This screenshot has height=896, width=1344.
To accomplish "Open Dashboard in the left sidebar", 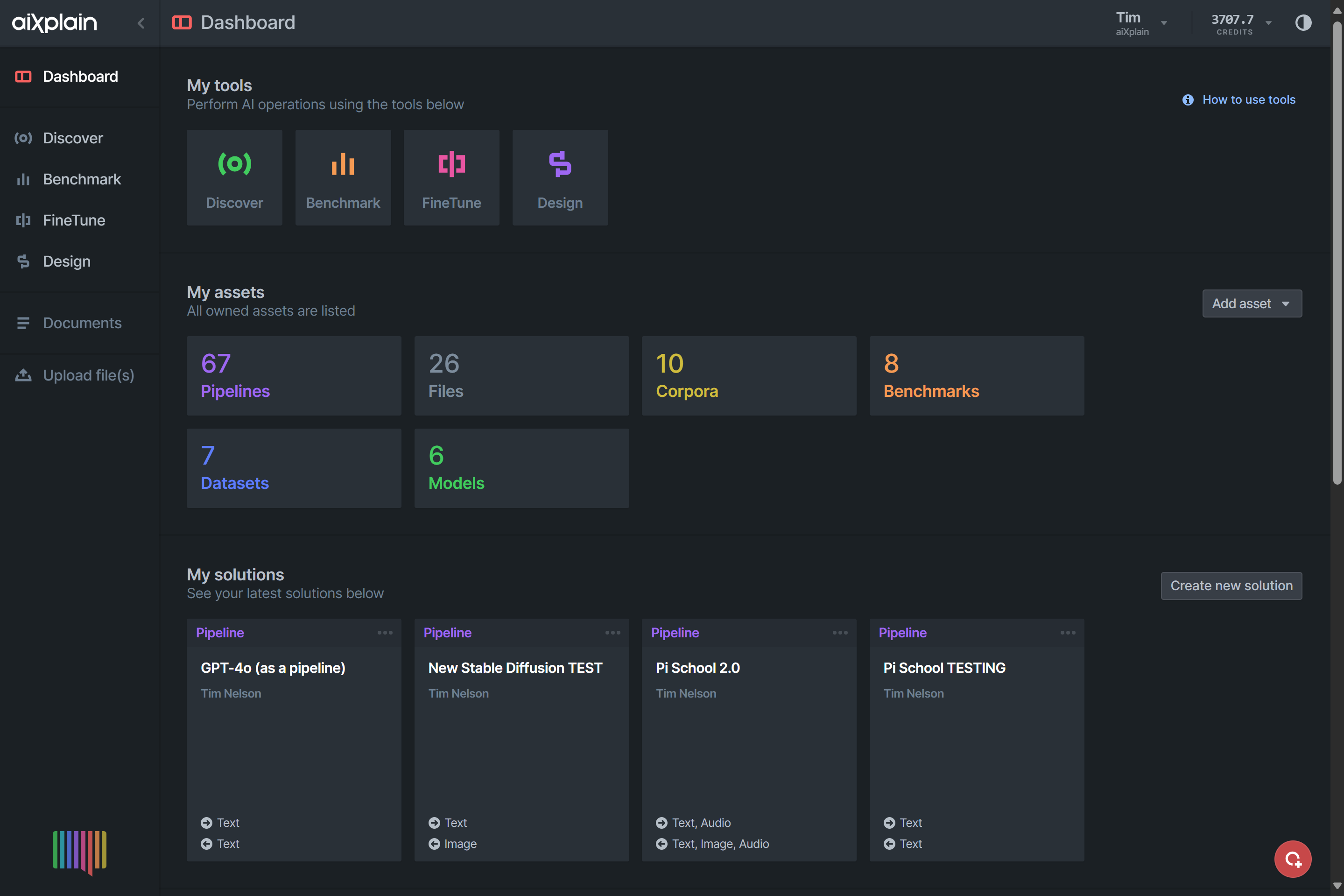I will tap(79, 77).
